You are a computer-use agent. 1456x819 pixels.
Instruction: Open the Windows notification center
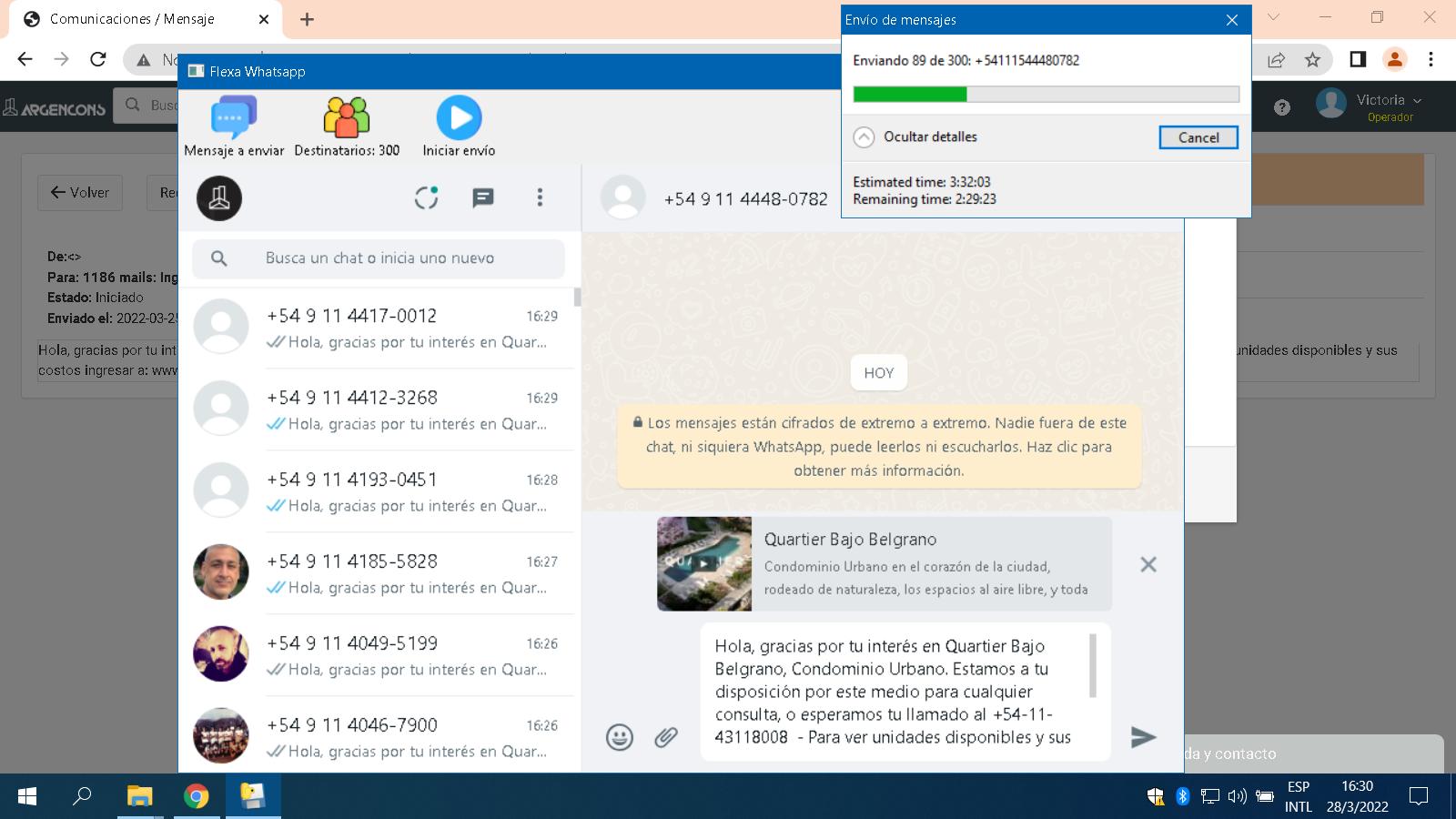pyautogui.click(x=1418, y=796)
